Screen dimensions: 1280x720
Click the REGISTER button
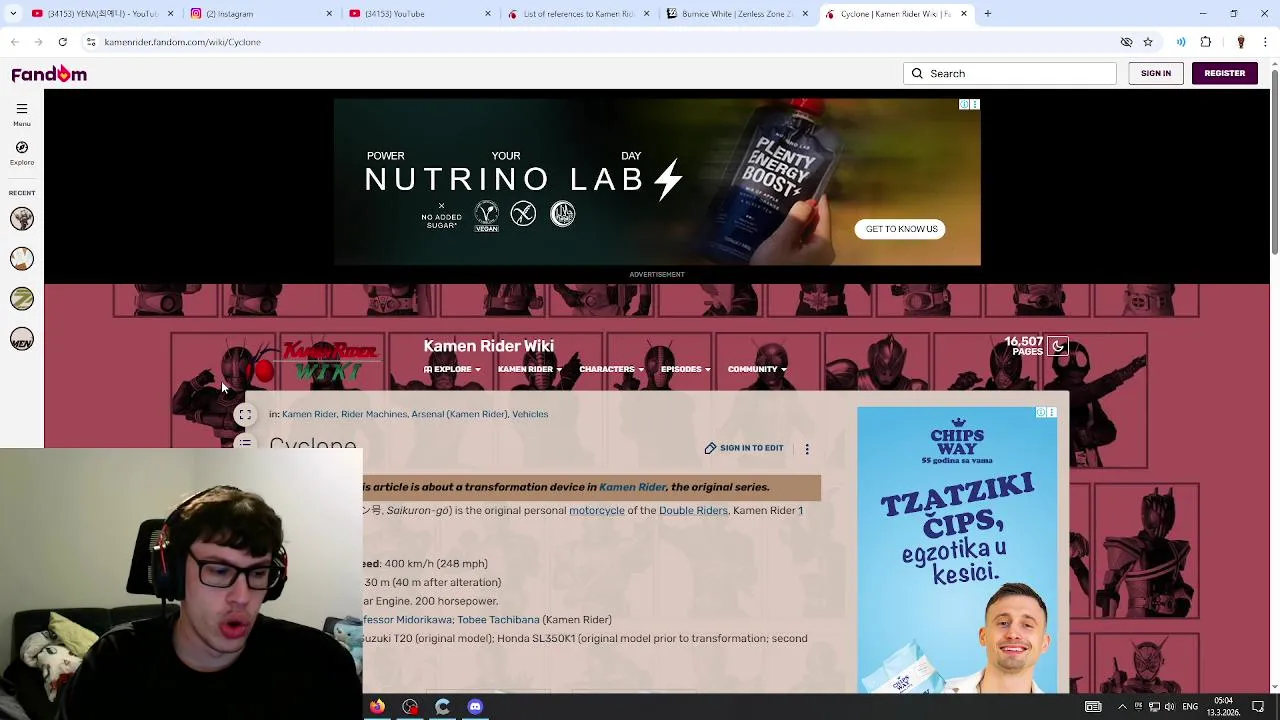pyautogui.click(x=1224, y=73)
